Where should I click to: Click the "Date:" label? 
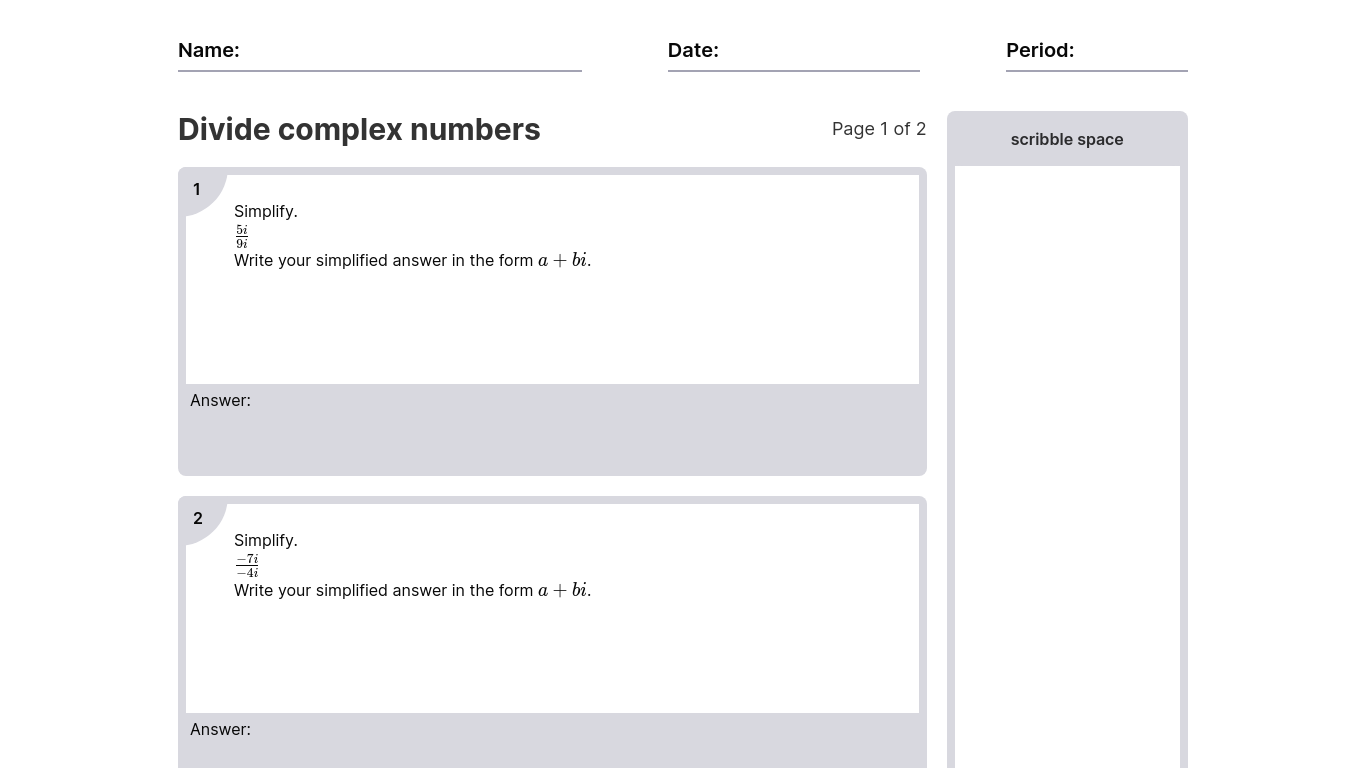point(693,50)
